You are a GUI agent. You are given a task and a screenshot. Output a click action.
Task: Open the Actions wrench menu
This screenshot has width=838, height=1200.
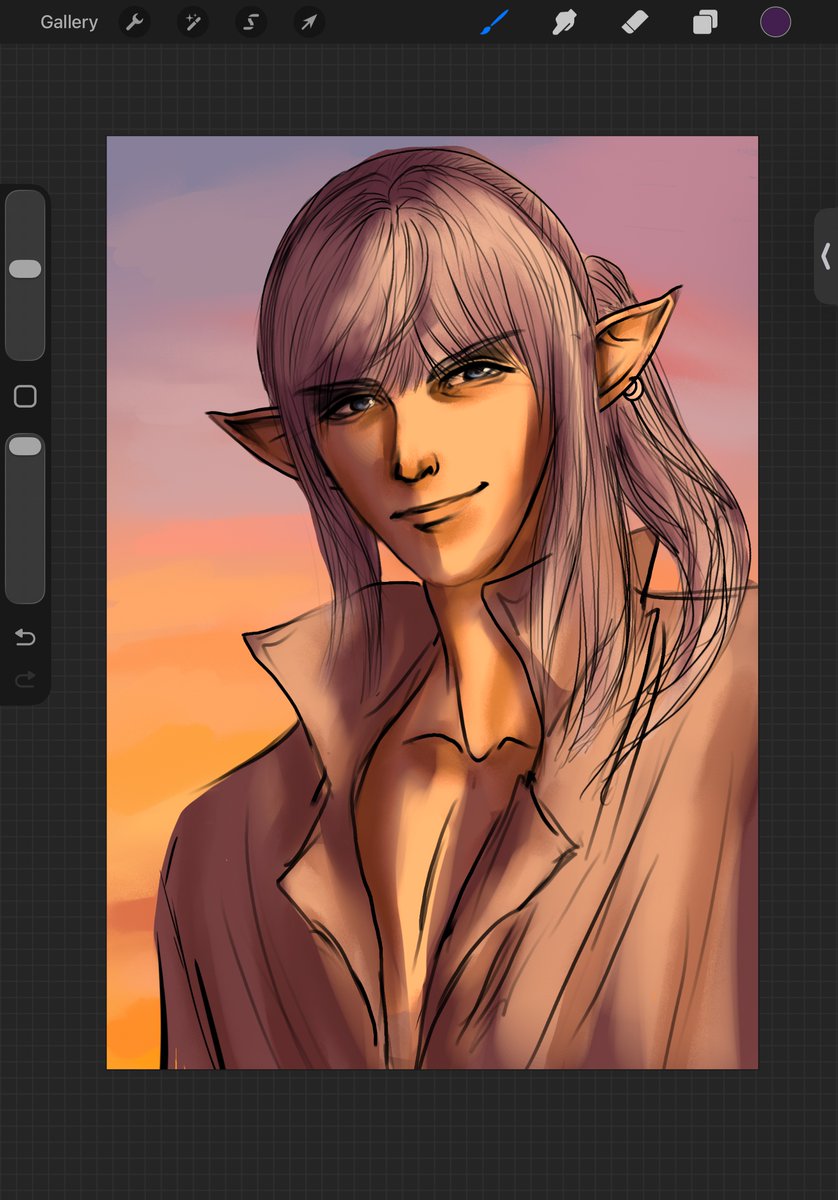[x=134, y=22]
